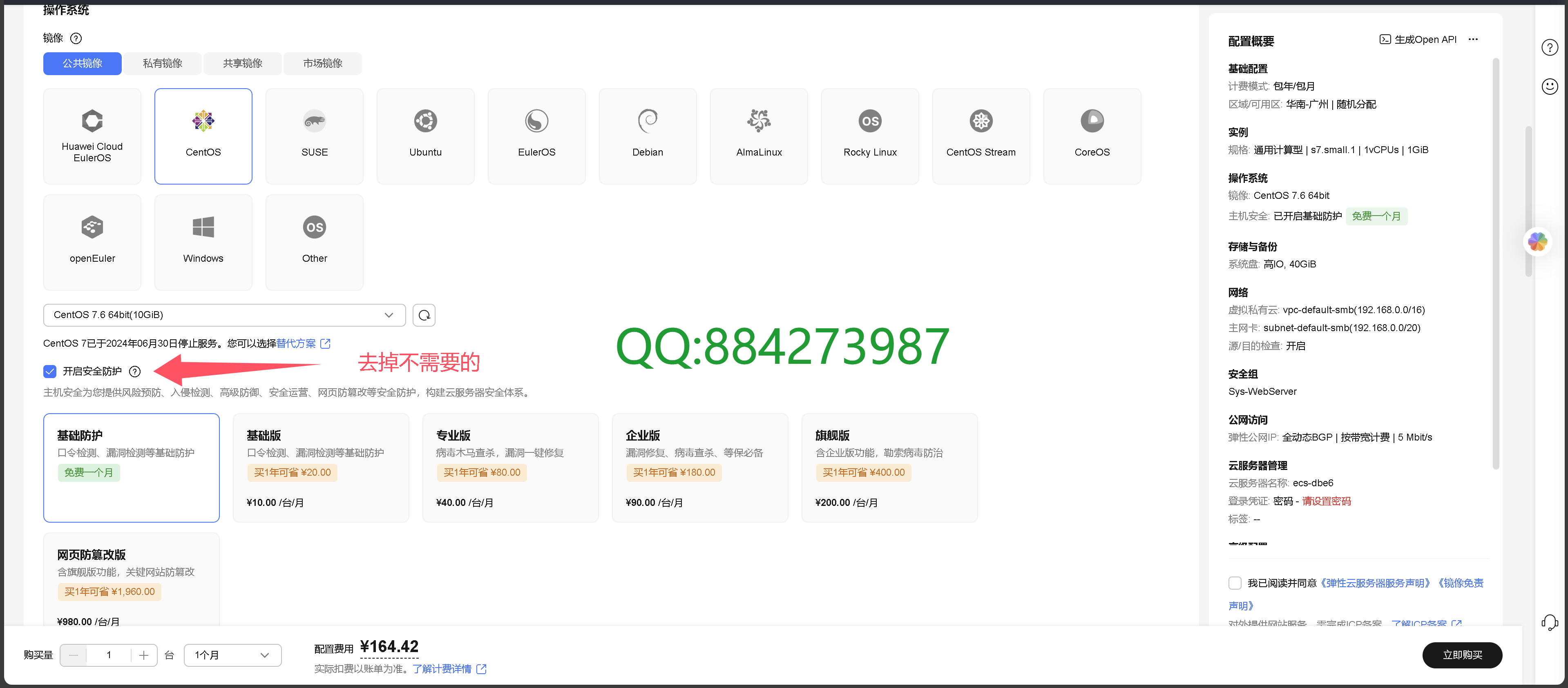The height and width of the screenshot is (688, 1568).
Task: Select Windows as the operating system
Action: point(203,243)
